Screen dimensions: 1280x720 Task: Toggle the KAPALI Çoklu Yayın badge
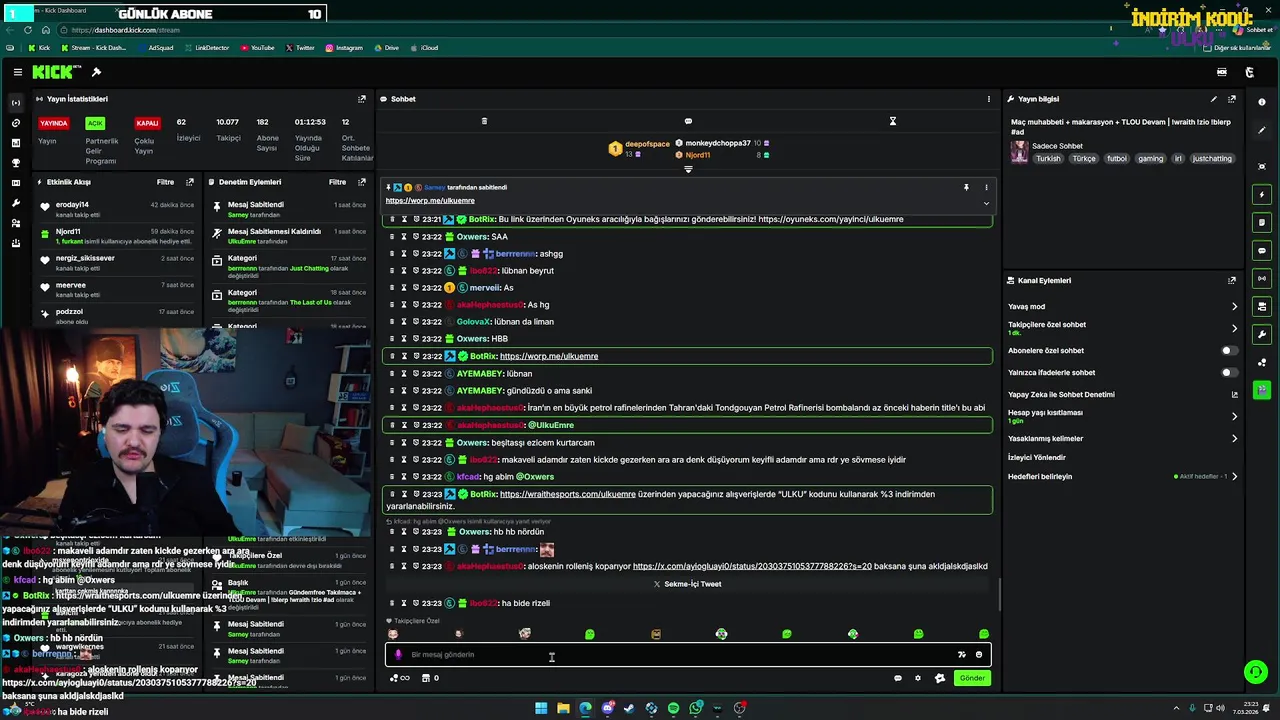click(x=147, y=123)
